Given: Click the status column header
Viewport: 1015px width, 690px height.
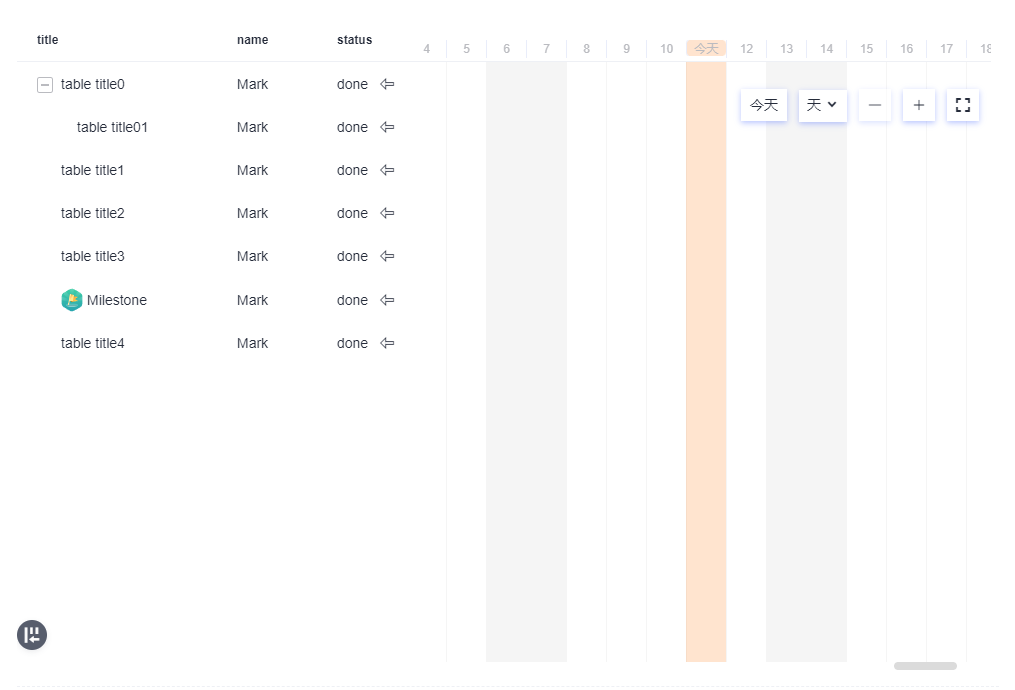Looking at the screenshot, I should [x=355, y=39].
